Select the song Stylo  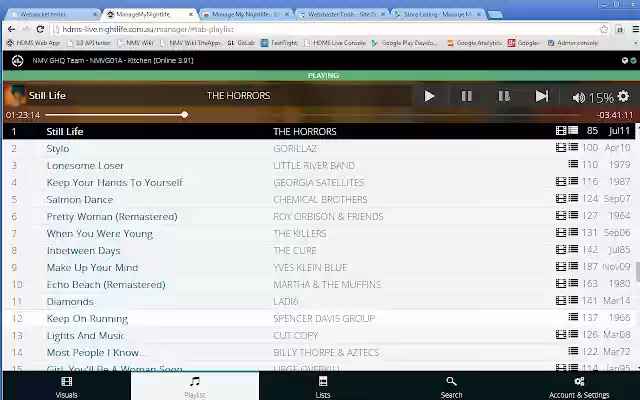pos(58,149)
